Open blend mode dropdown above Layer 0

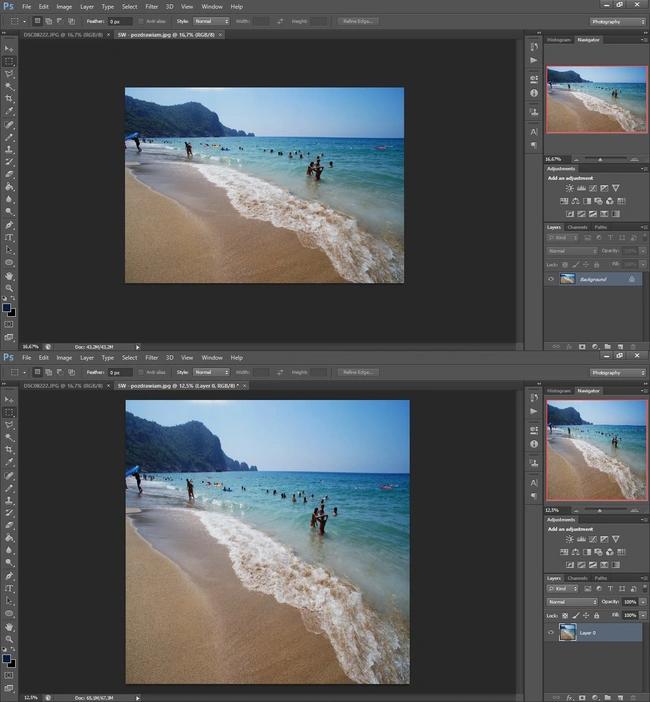click(572, 602)
